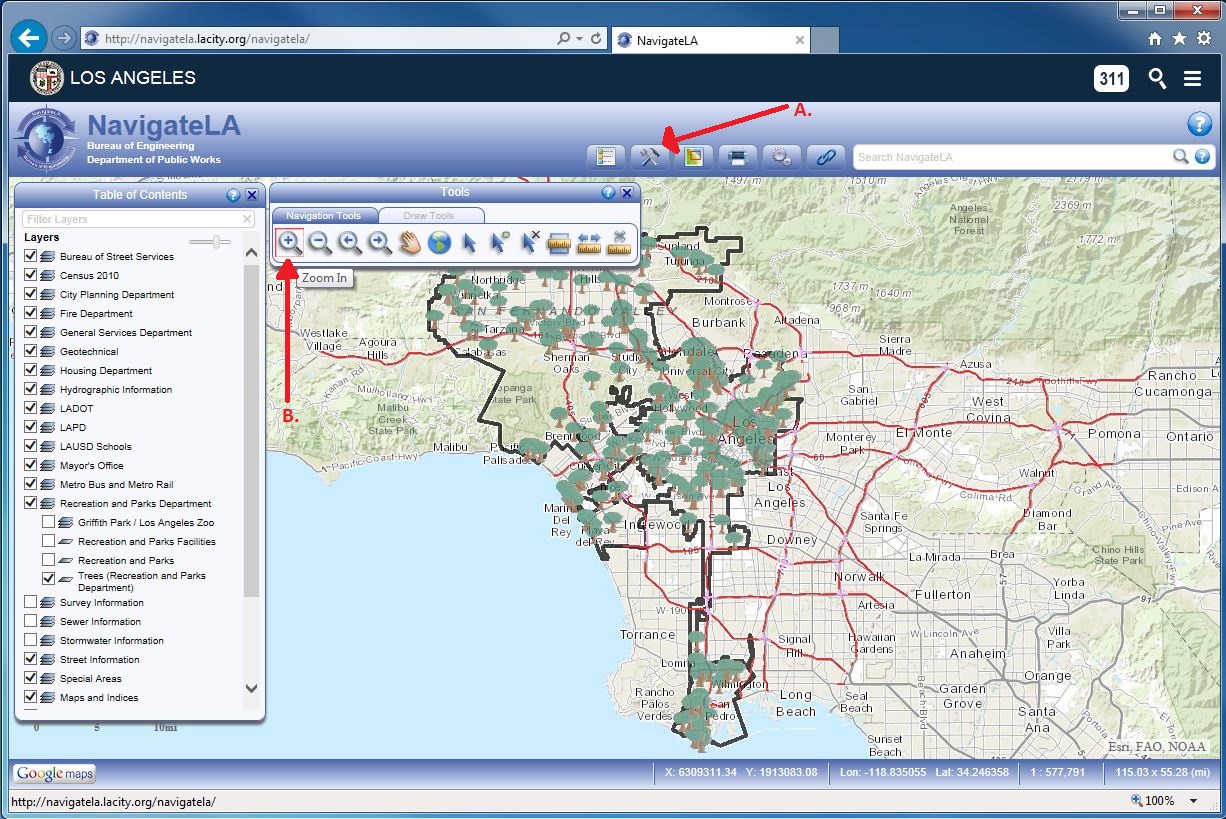This screenshot has height=819, width=1226.
Task: Click the browser back button
Action: coord(30,38)
